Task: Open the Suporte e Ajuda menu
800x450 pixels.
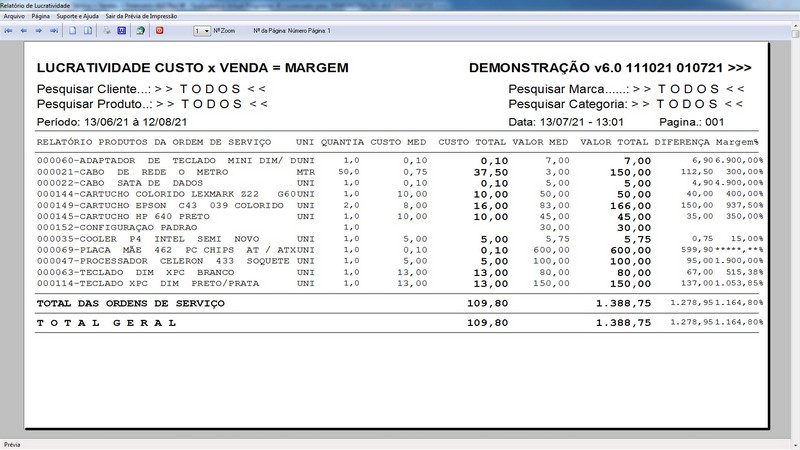Action: coord(78,16)
